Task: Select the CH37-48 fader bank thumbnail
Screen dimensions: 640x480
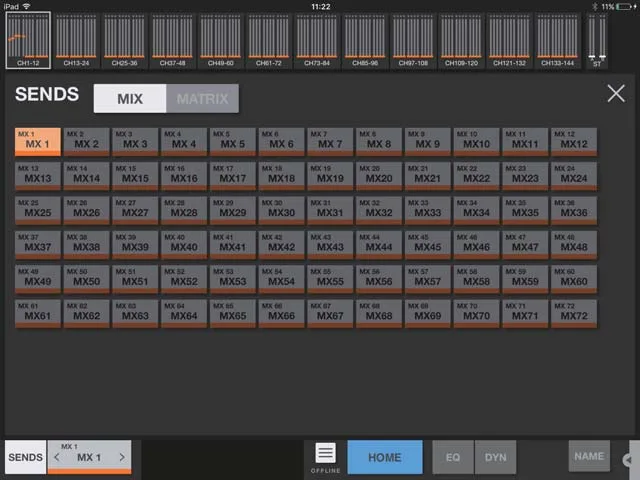Action: pos(173,40)
